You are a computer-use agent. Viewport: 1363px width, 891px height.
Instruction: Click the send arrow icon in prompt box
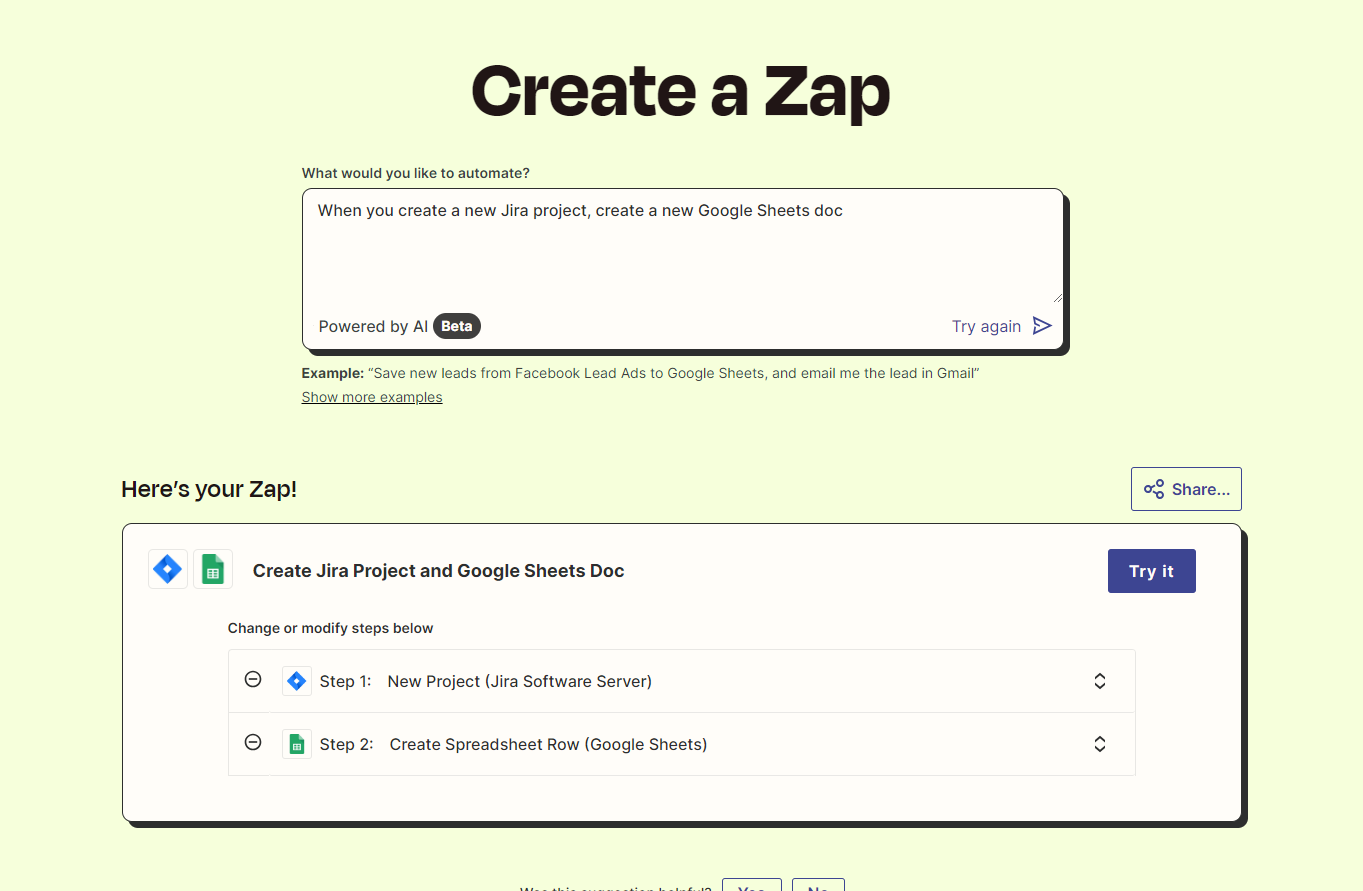click(x=1042, y=326)
